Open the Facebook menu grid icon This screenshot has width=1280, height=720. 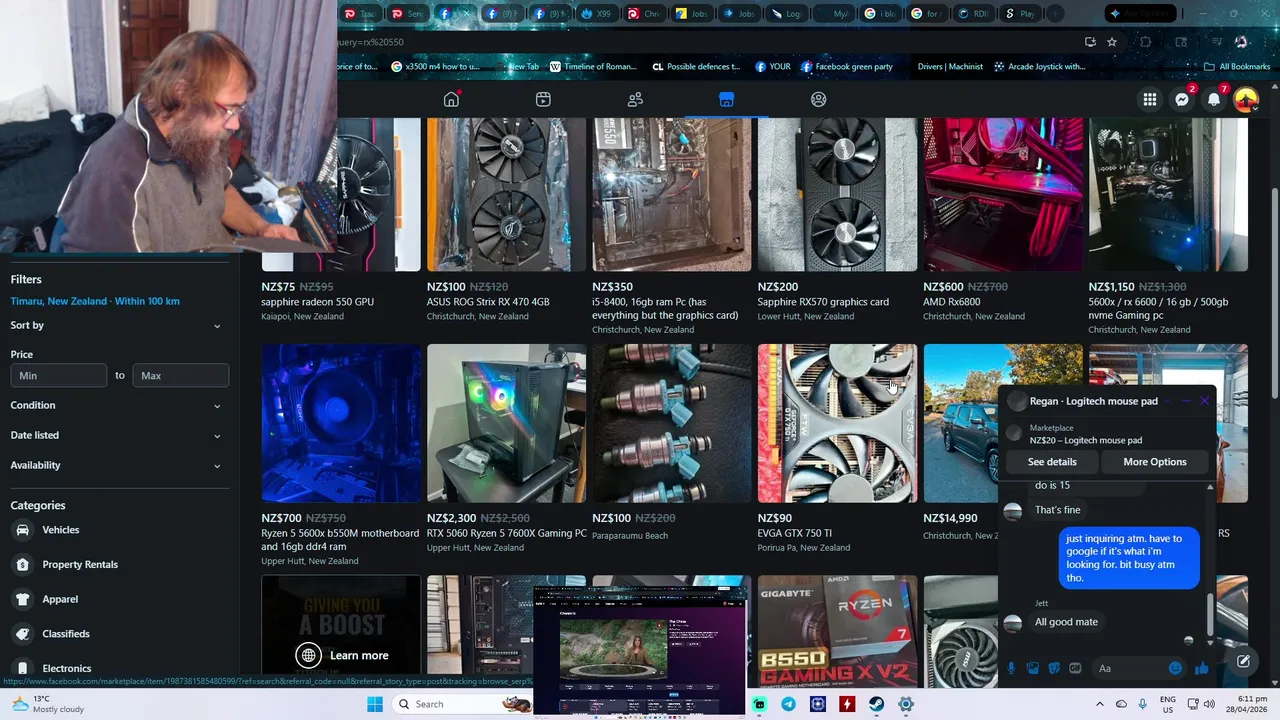click(x=1150, y=99)
